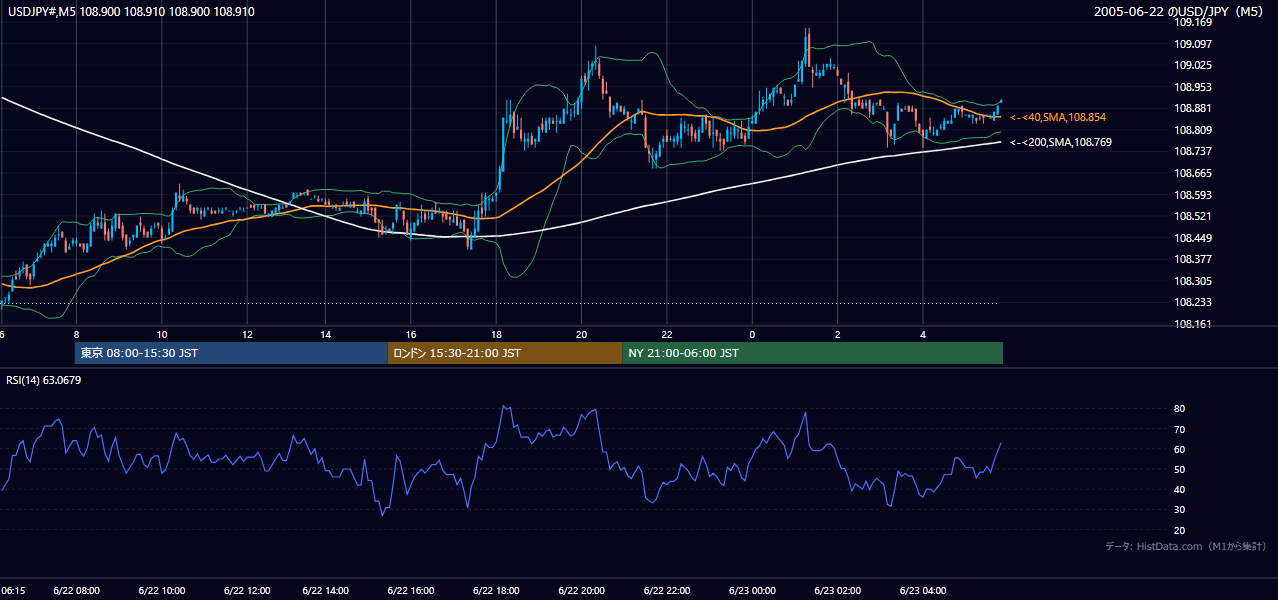
Task: Click the 108.233 price axis label
Action: click(1191, 302)
